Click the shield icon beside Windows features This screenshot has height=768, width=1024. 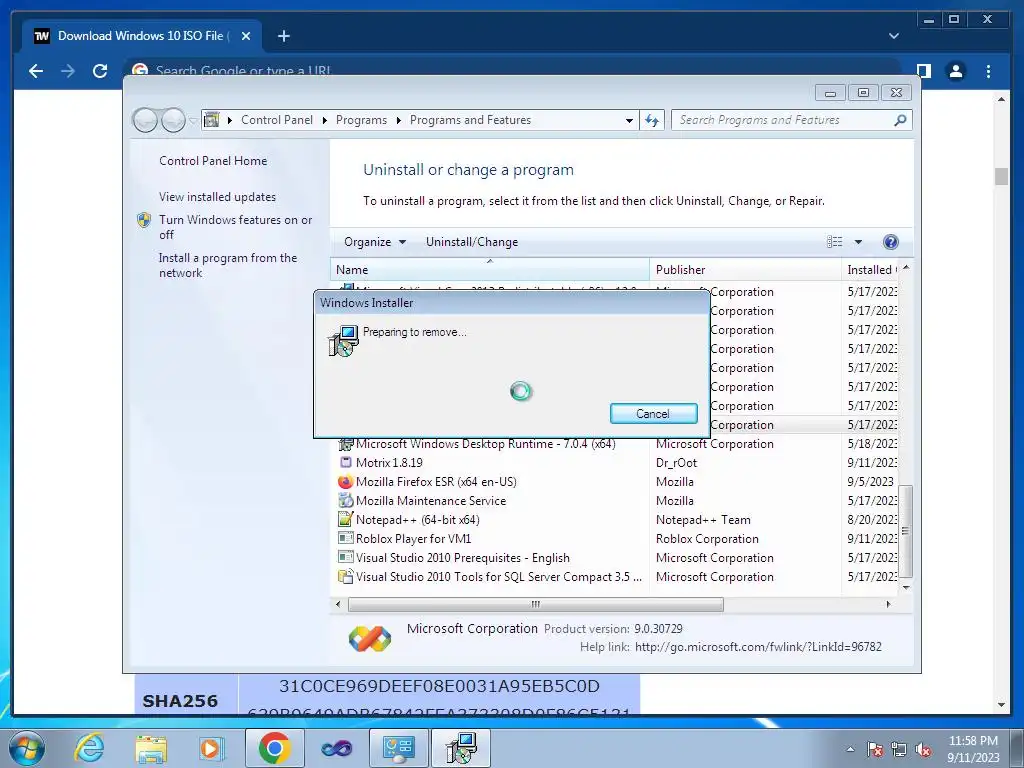pos(144,220)
